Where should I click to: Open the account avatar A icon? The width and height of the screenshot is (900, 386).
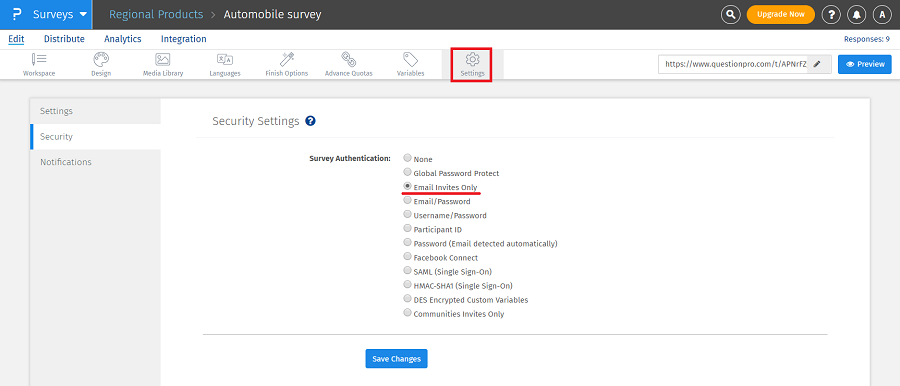click(882, 15)
